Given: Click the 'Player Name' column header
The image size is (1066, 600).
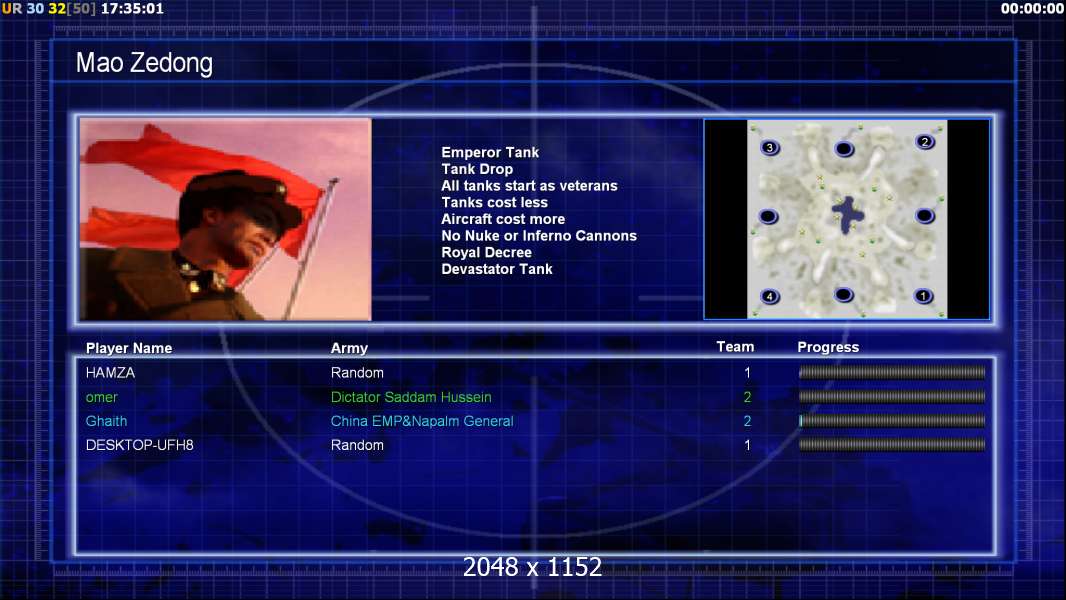Looking at the screenshot, I should [129, 348].
